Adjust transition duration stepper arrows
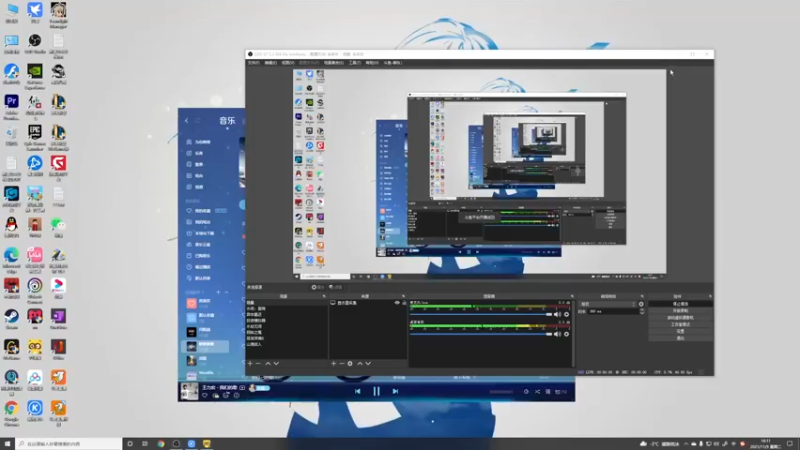Screen dimensions: 800x450 (x=641, y=311)
